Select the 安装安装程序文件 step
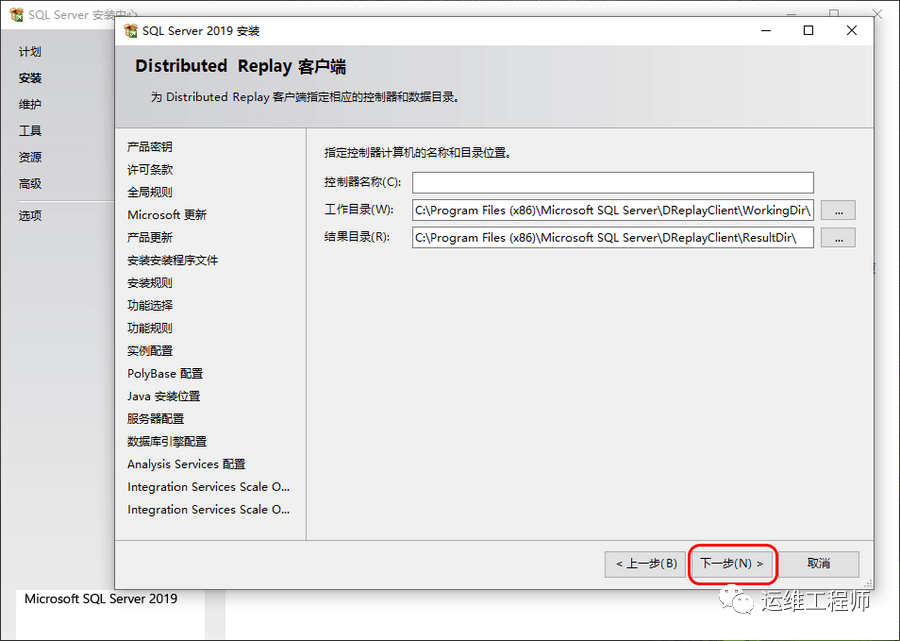The width and height of the screenshot is (900, 641). coord(173,260)
